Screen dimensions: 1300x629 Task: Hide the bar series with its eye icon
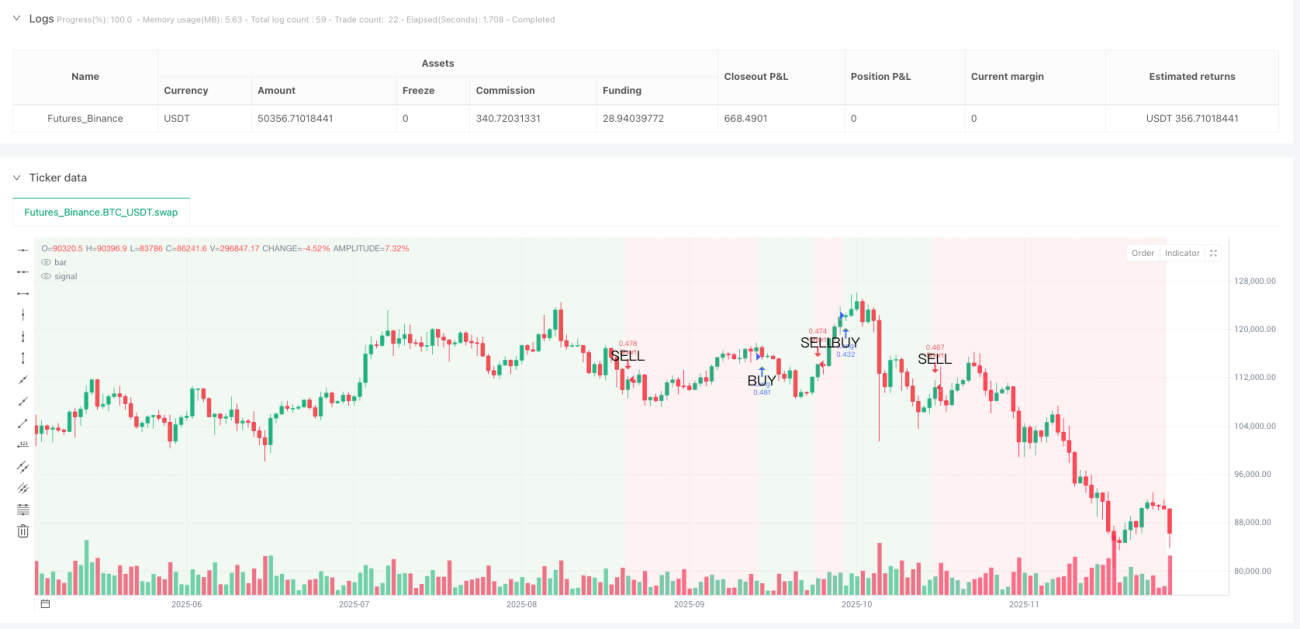pos(46,262)
